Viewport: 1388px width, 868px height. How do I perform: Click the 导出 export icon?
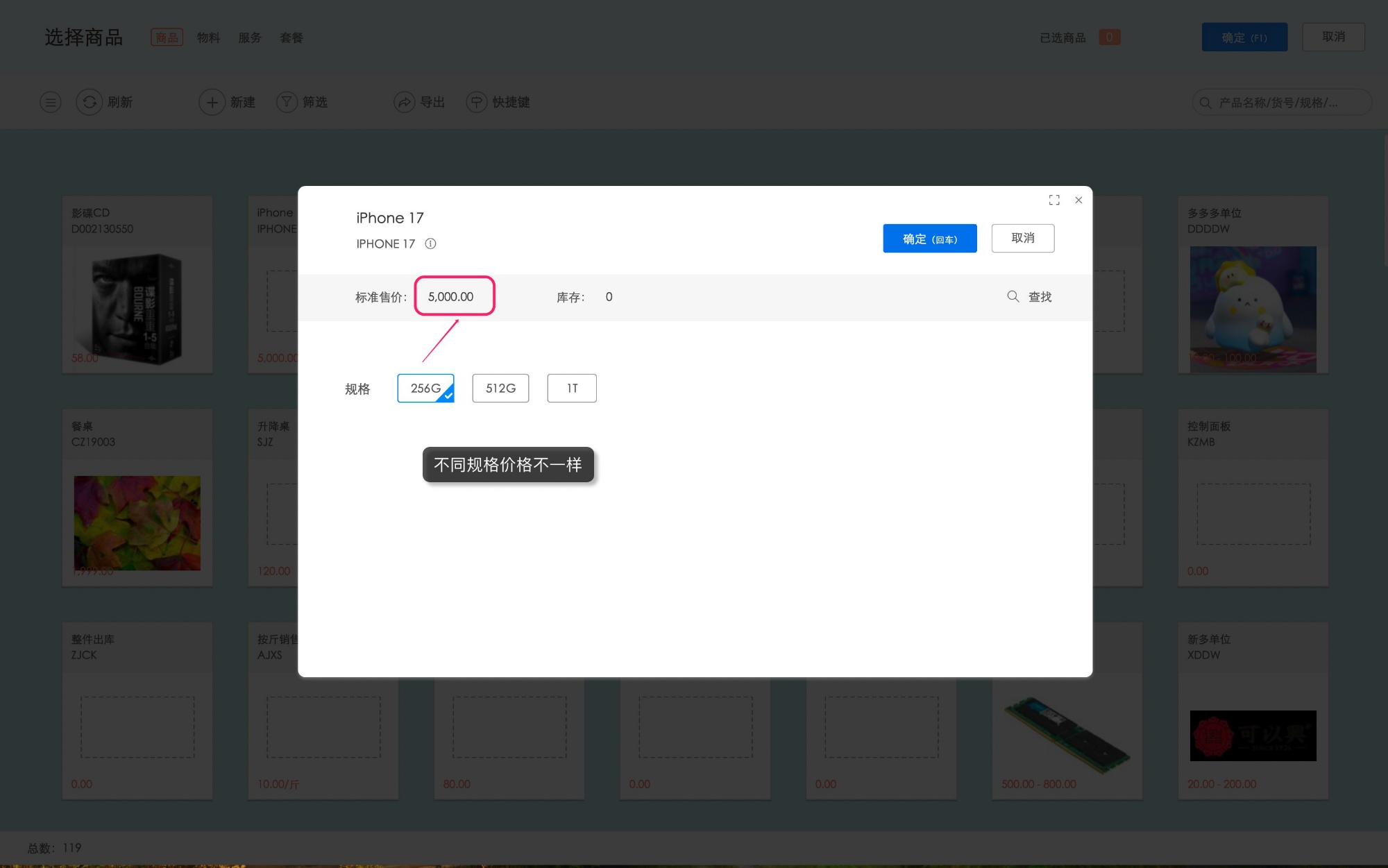405,102
